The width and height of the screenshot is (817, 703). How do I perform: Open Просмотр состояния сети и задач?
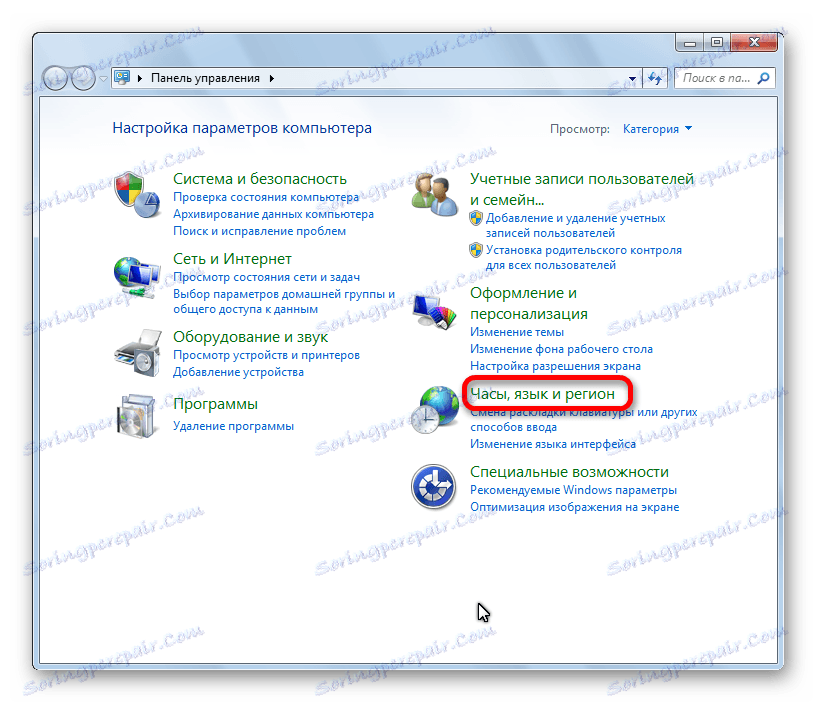coord(266,277)
